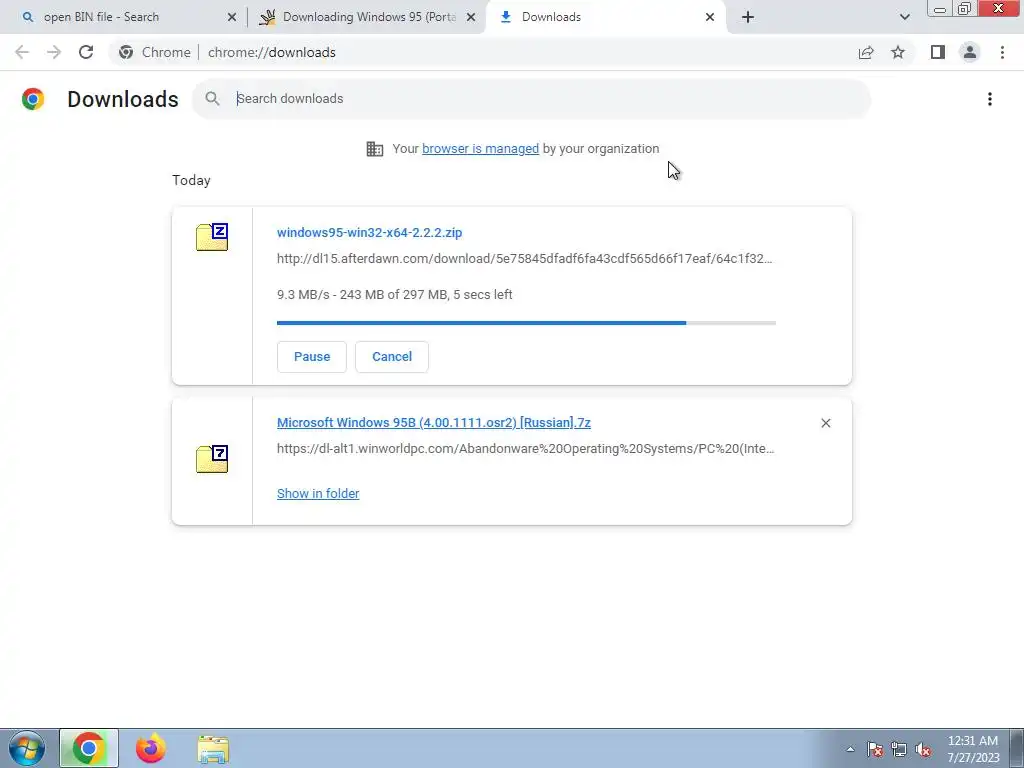Bookmark this tab with the star icon
This screenshot has width=1024, height=768.
point(898,52)
